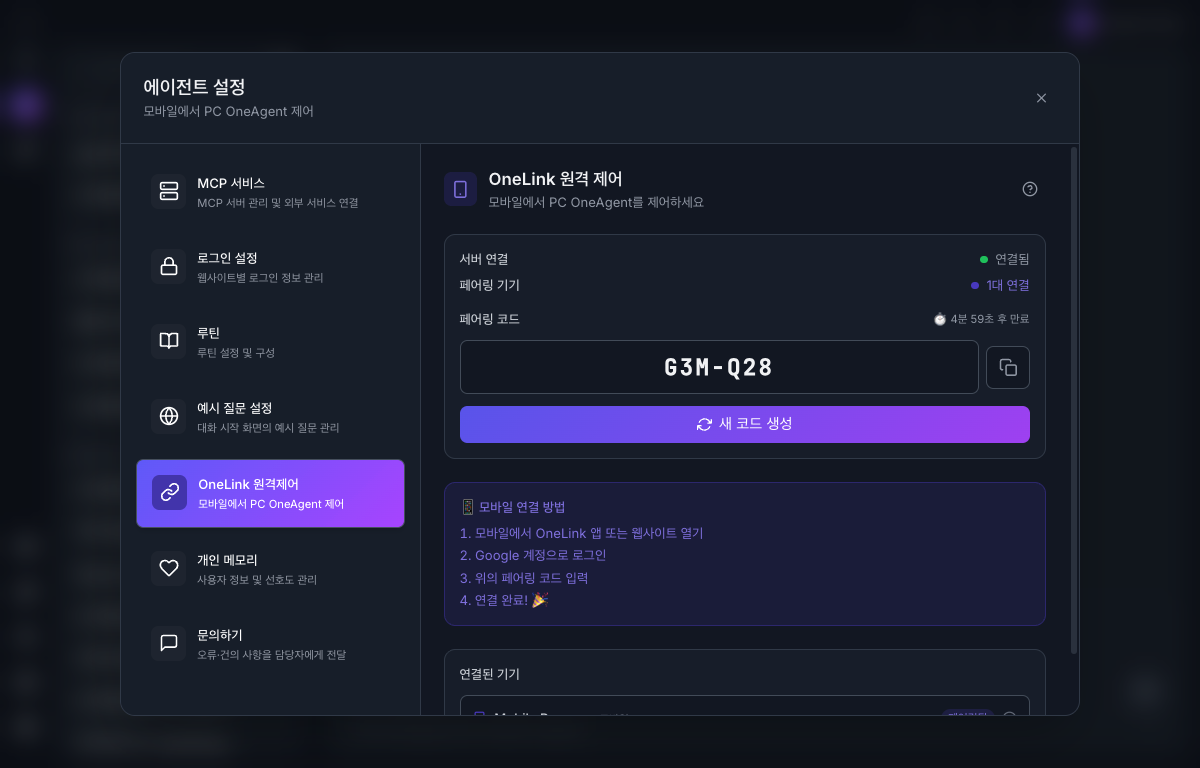Open the 개인 메모리 section
1200x768 pixels.
coord(270,569)
